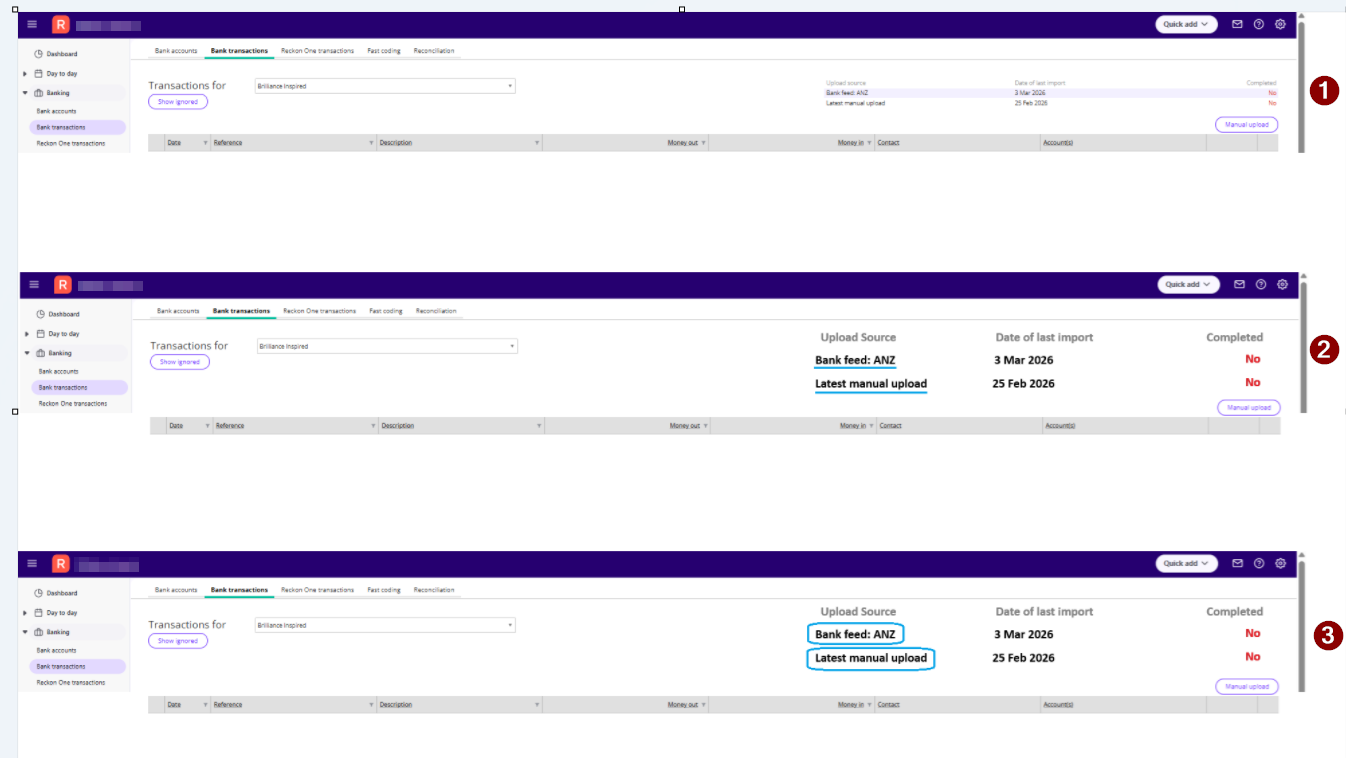1346x758 pixels.
Task: Switch to Reckon One transactions tab in top screenshot
Action: tap(317, 51)
